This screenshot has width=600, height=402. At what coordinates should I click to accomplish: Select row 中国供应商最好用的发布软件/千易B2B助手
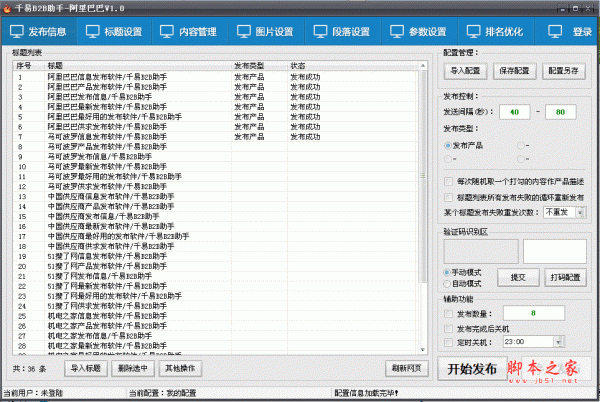216,236
